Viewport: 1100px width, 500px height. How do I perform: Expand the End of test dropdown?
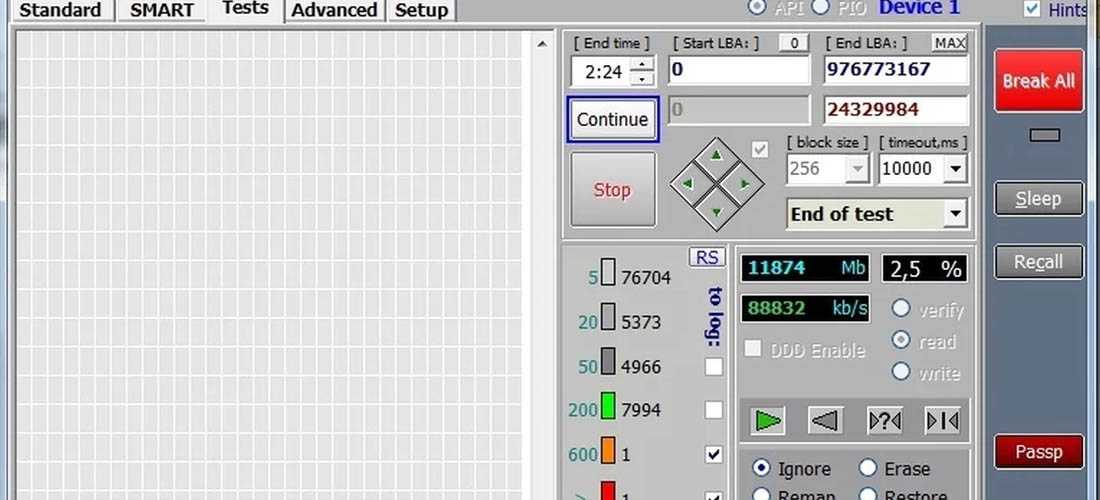[955, 214]
